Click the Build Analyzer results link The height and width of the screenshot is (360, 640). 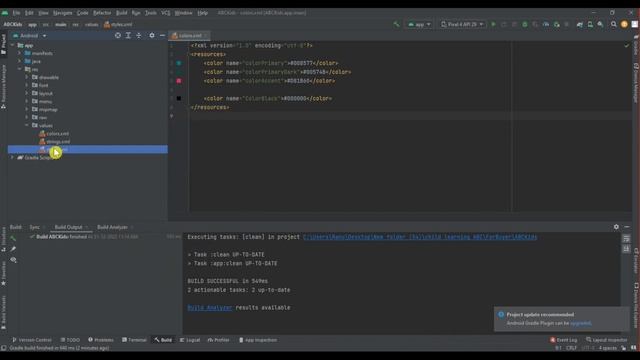(x=210, y=308)
